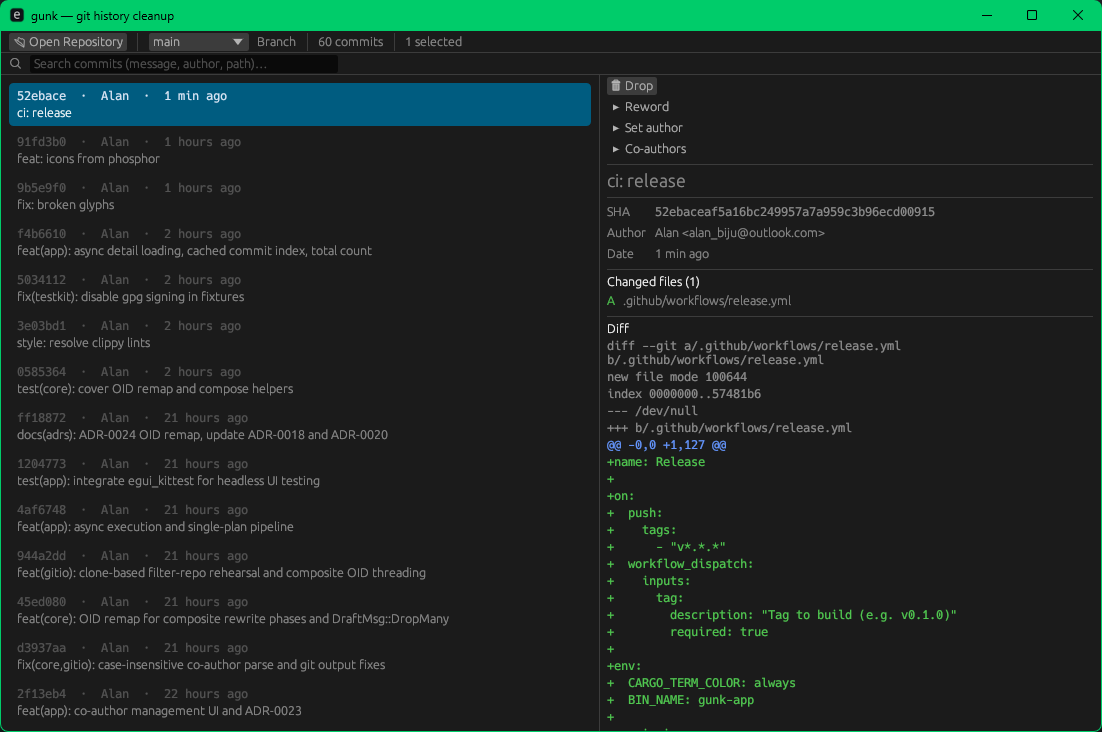The height and width of the screenshot is (732, 1102).
Task: Select commit 91fd3b0 feat: icons from phosphor
Action: coord(300,150)
